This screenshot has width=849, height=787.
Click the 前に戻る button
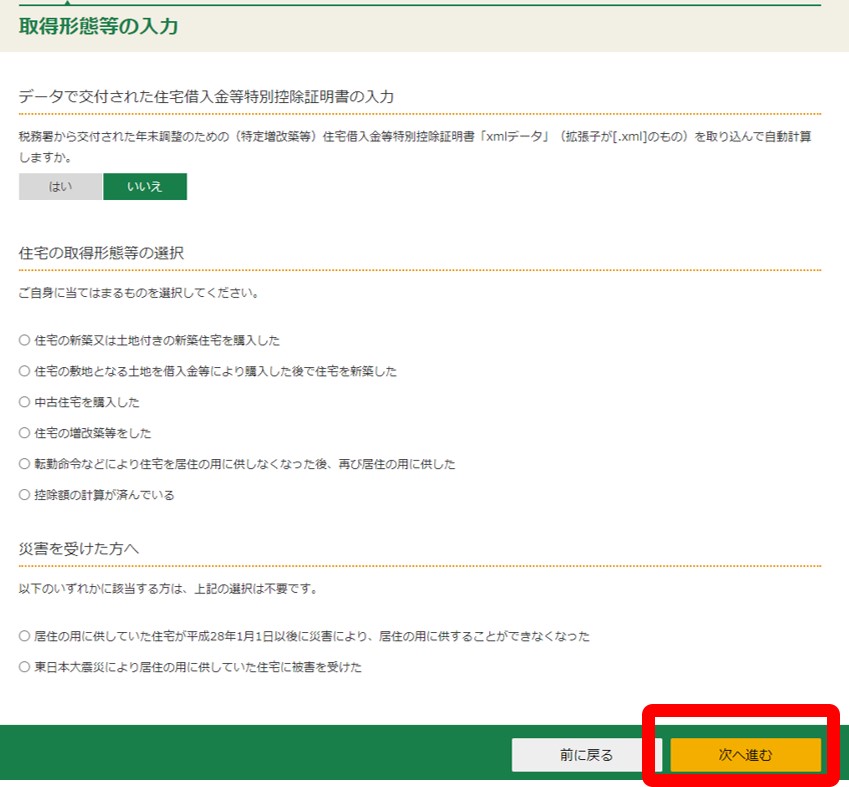coord(586,755)
